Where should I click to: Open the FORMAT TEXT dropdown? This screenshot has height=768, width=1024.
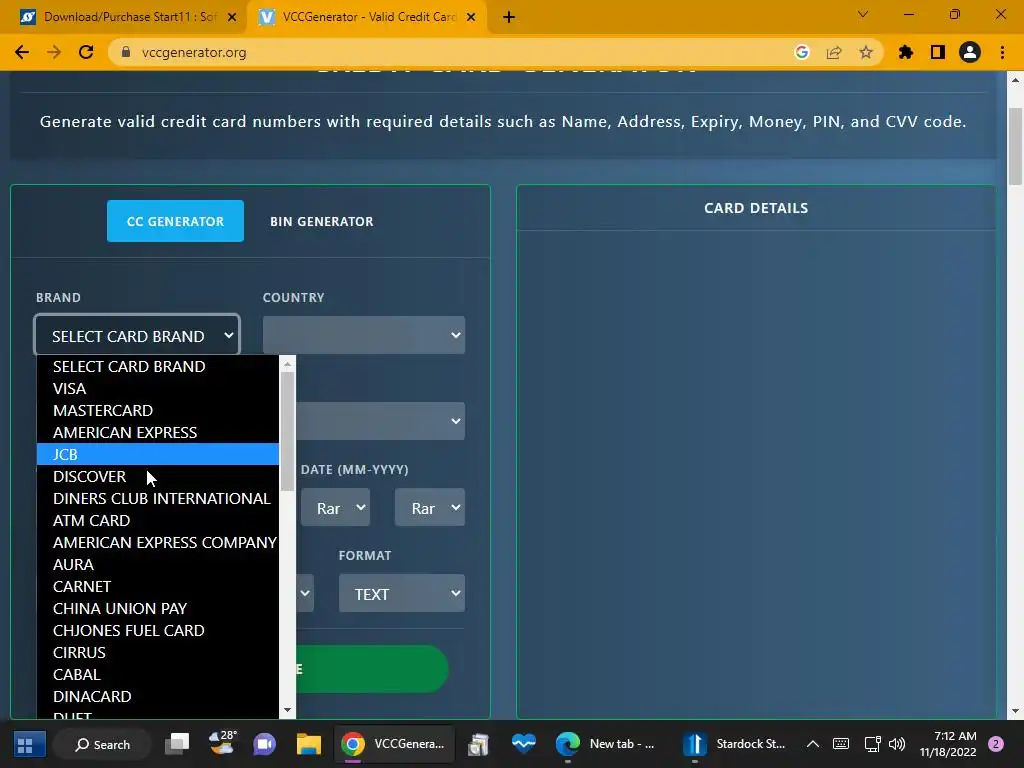402,593
